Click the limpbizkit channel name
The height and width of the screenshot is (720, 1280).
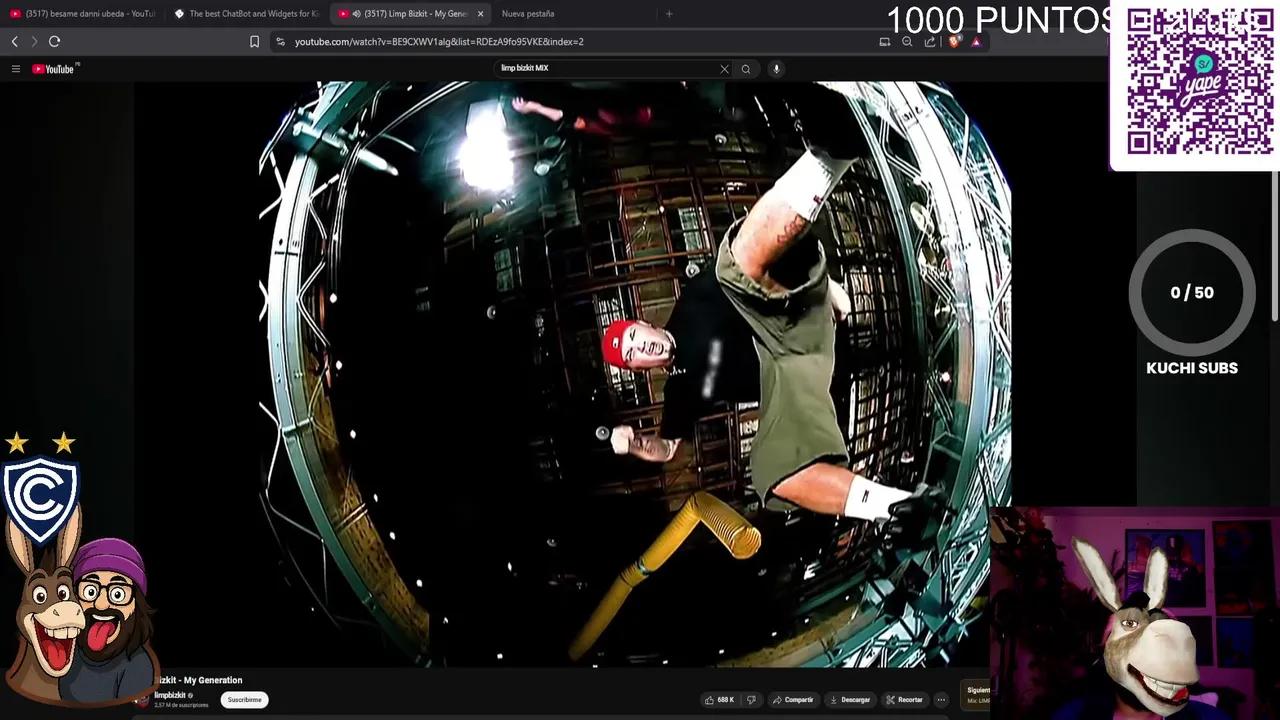point(169,695)
